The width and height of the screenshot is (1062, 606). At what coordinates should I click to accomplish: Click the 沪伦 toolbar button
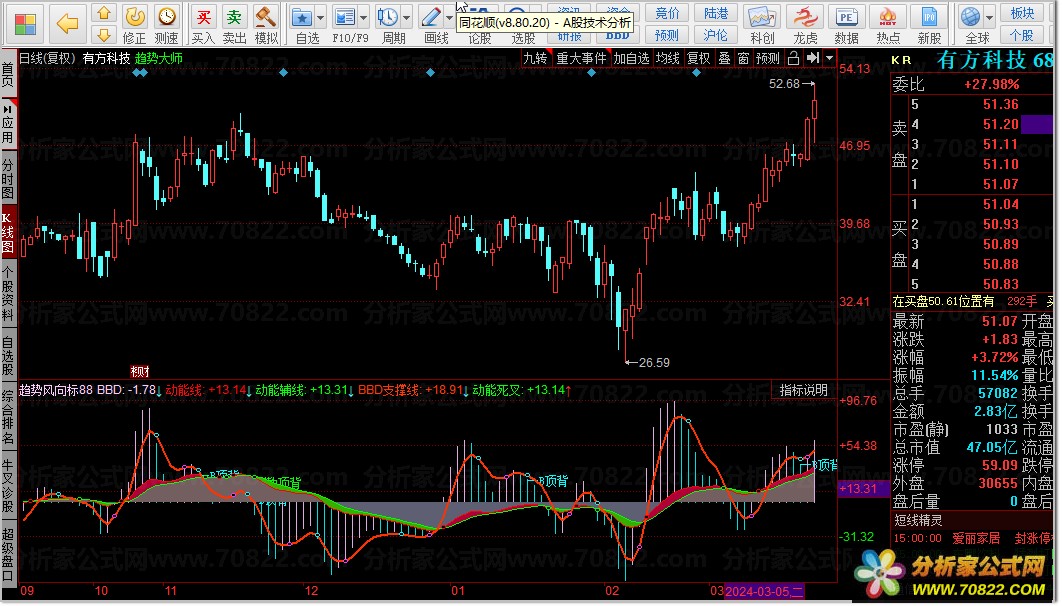(716, 35)
